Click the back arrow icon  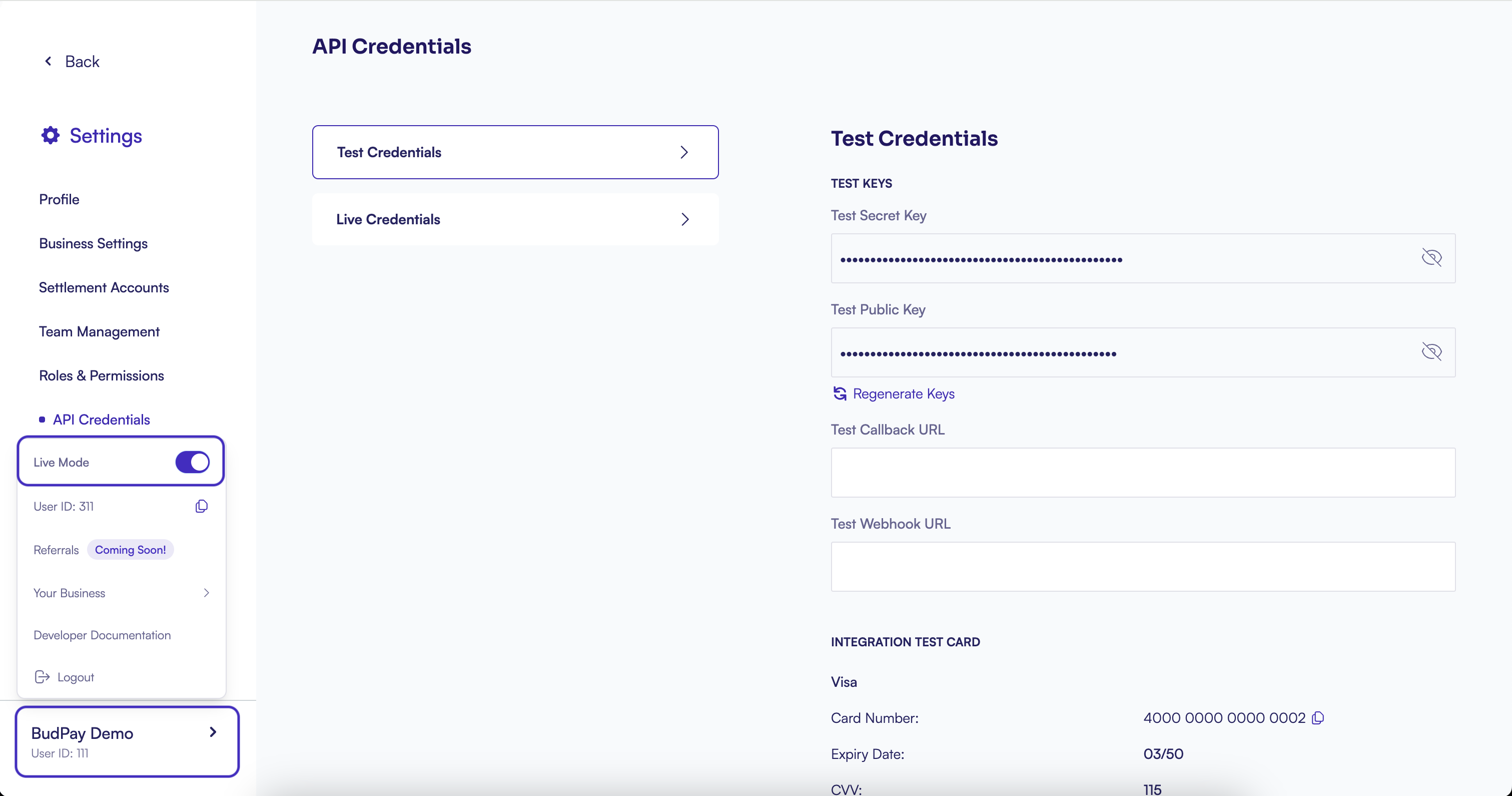tap(49, 61)
